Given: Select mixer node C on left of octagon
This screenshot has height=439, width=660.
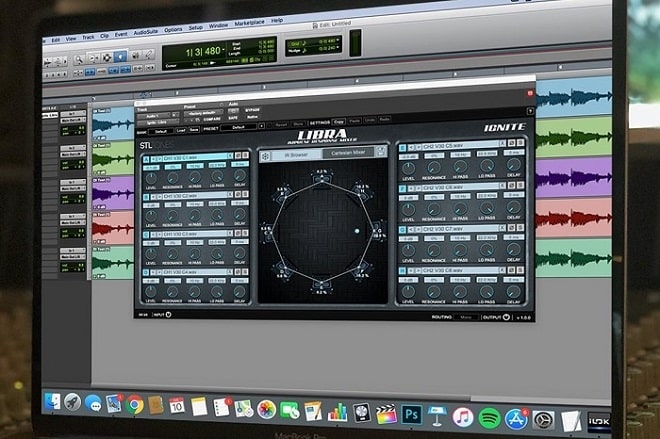Looking at the screenshot, I should 268,232.
